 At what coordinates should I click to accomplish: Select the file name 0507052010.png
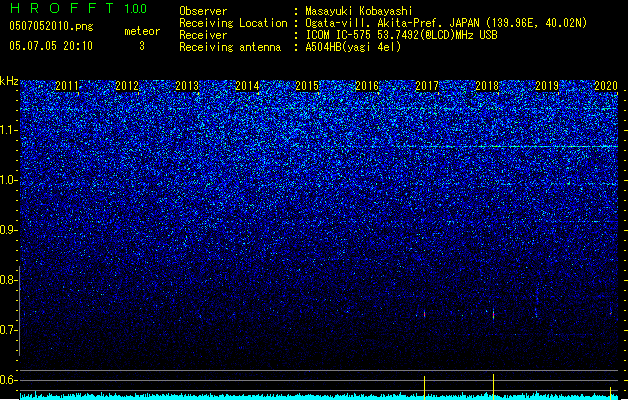pos(51,26)
